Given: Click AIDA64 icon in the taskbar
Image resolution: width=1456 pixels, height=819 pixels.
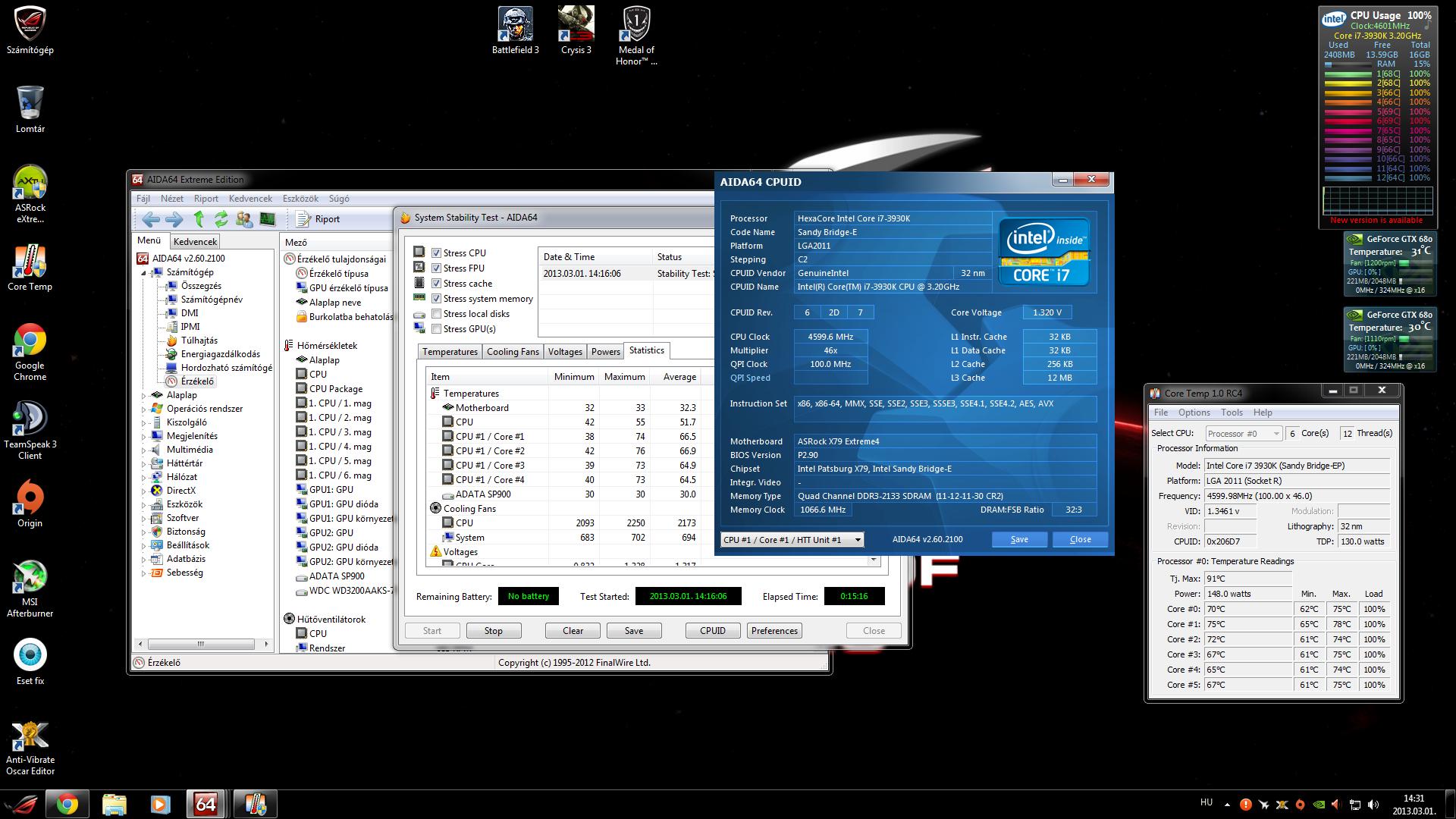Looking at the screenshot, I should (206, 804).
